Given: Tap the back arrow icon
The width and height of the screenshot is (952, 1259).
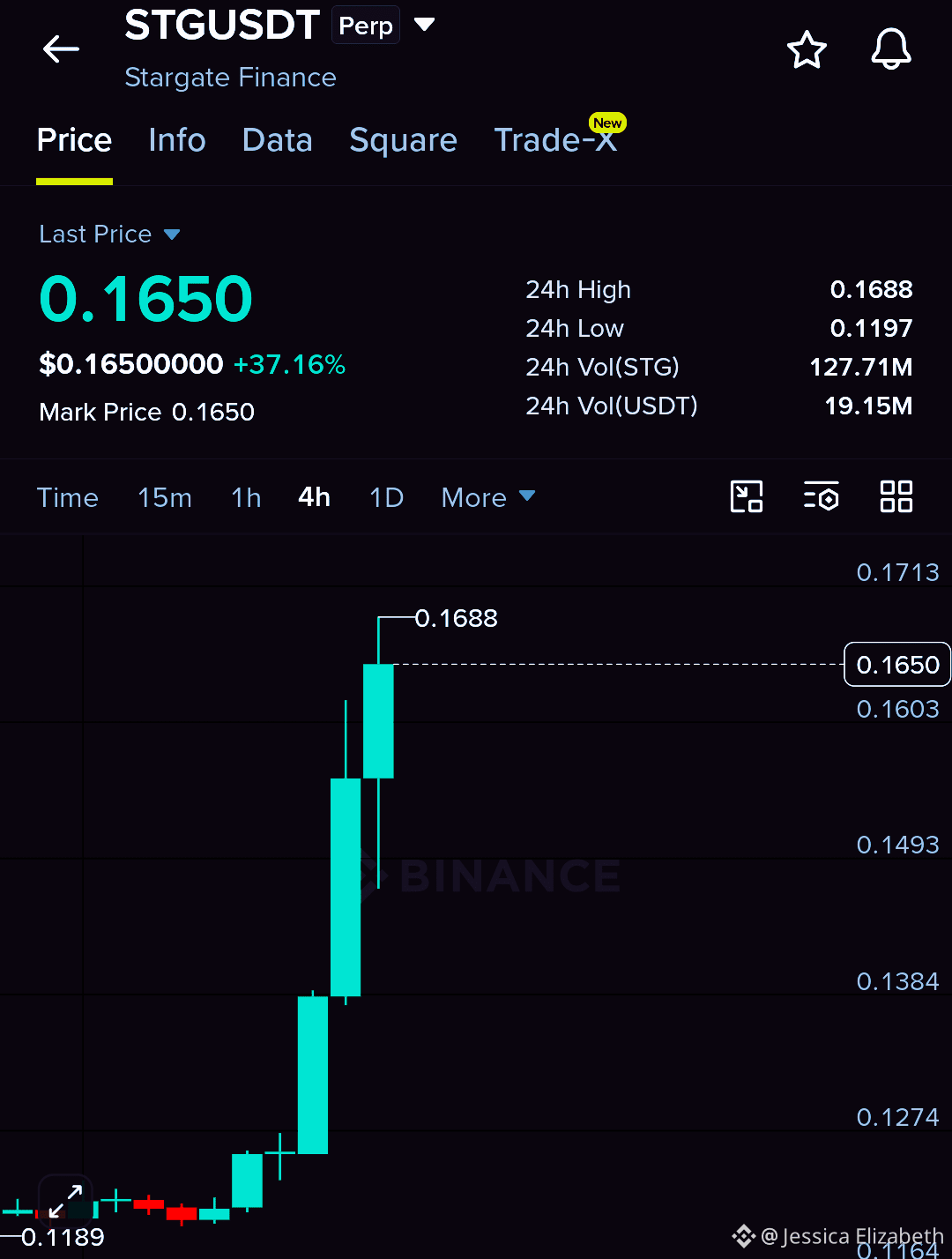Looking at the screenshot, I should [61, 49].
